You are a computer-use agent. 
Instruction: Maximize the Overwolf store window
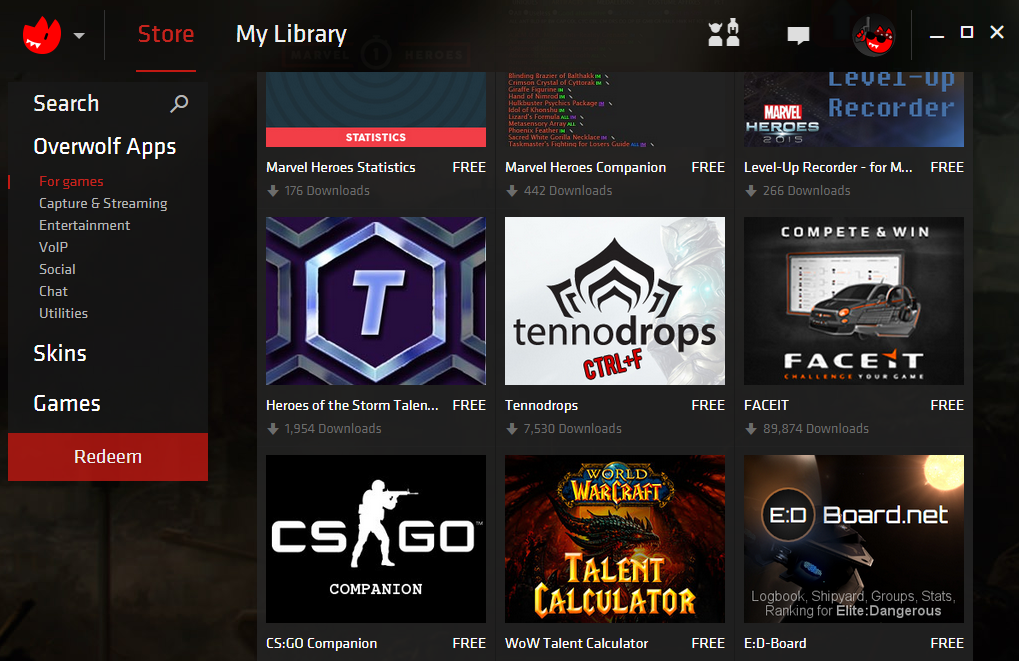click(x=967, y=32)
